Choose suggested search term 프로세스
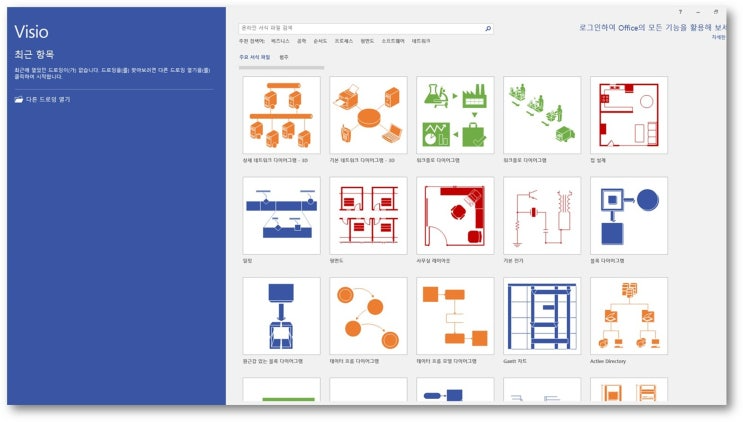The width and height of the screenshot is (743, 422). pos(344,41)
